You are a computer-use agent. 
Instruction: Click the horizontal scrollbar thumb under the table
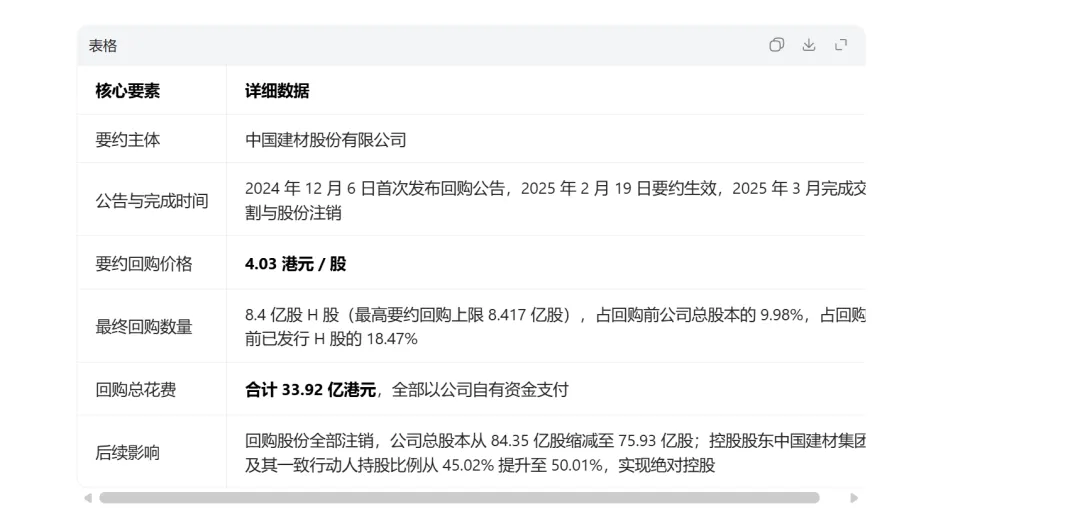pos(459,498)
